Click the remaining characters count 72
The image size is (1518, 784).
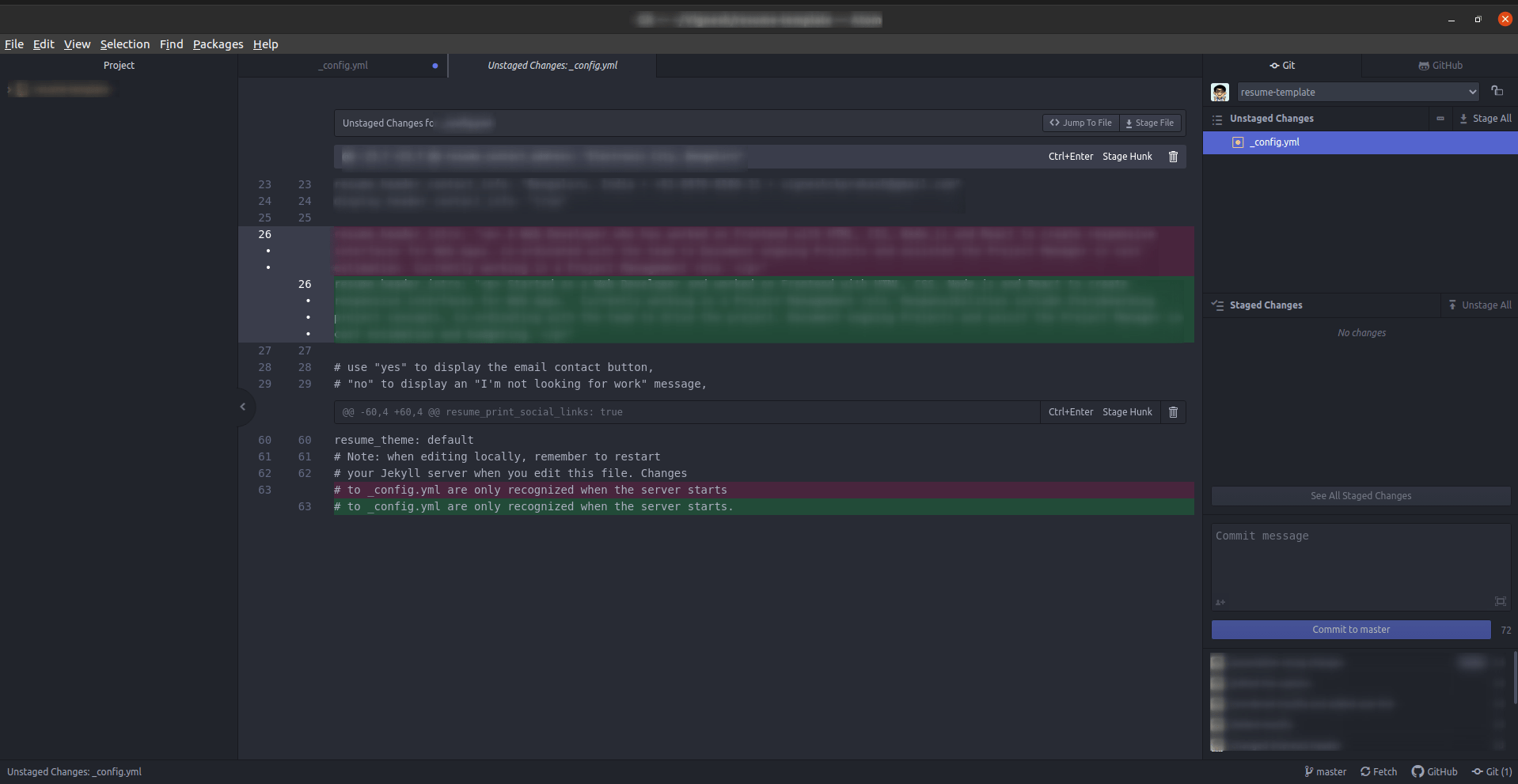tap(1505, 631)
